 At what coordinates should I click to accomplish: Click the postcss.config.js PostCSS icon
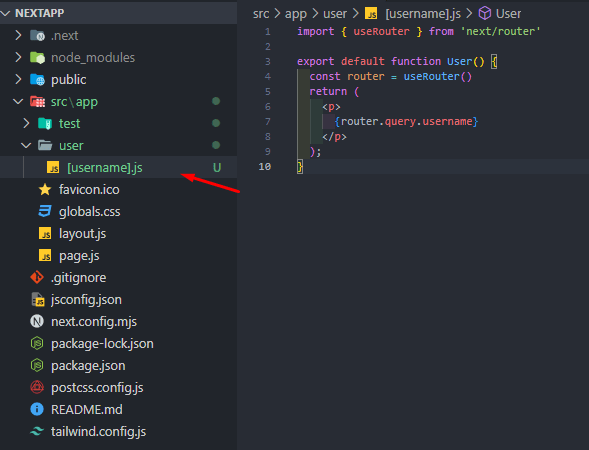(37, 387)
